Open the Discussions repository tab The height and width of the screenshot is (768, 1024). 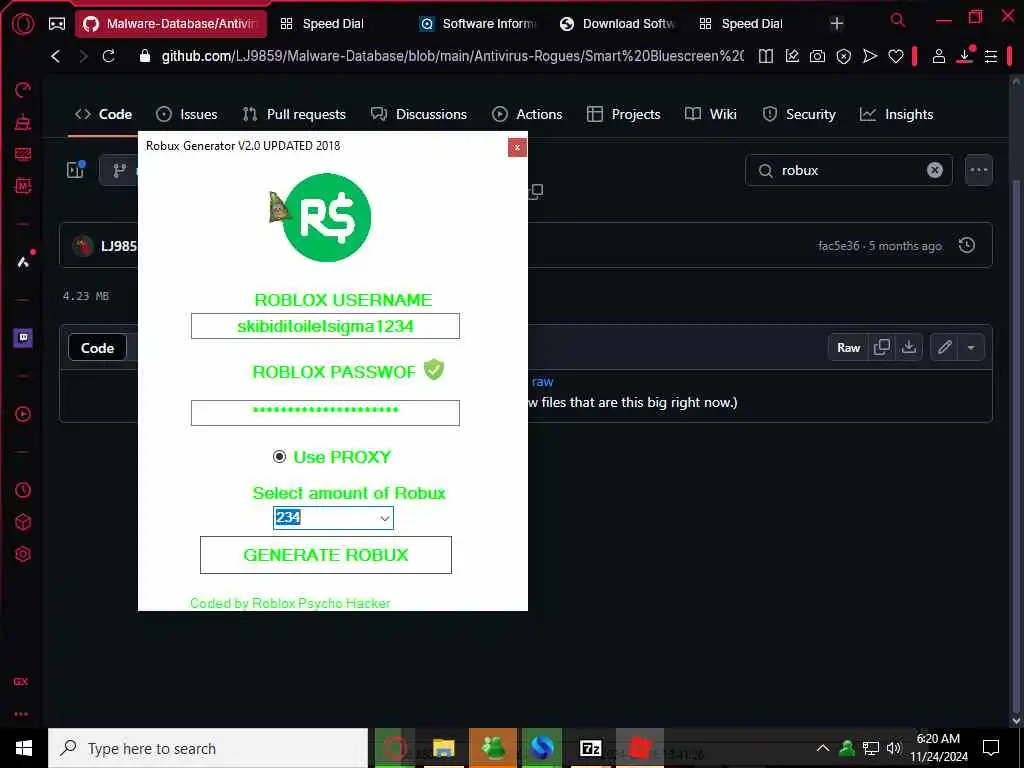coord(419,114)
